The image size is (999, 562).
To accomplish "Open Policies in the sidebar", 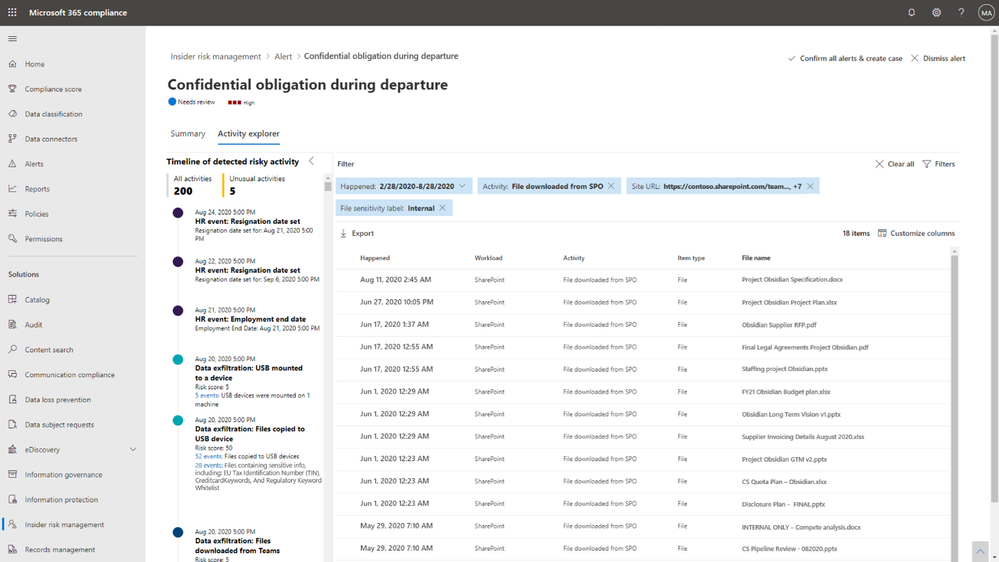I will 36,213.
